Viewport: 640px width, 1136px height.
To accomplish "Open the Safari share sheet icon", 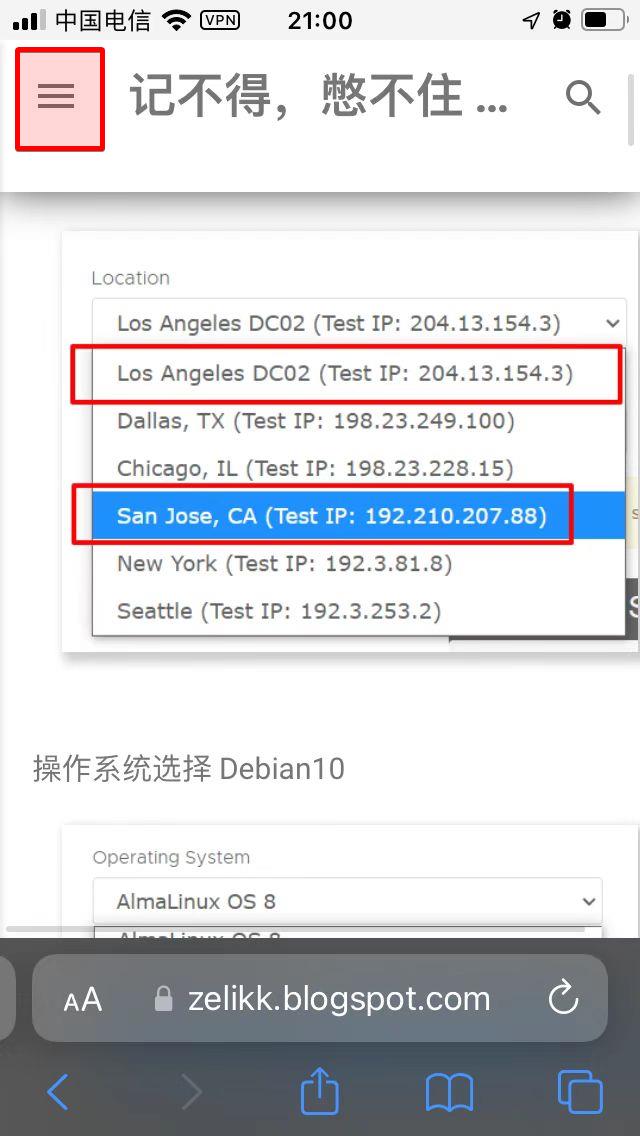I will [320, 1088].
